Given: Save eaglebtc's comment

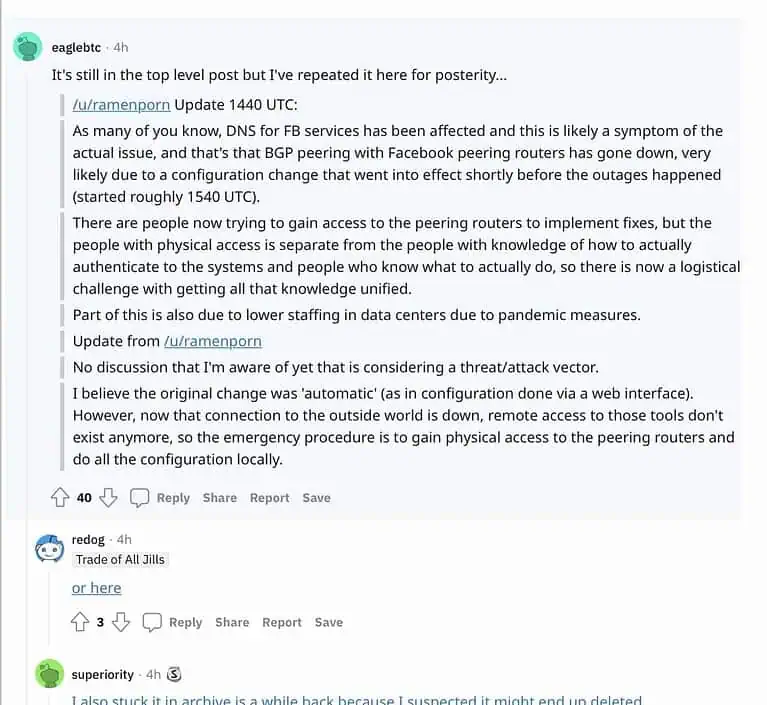Looking at the screenshot, I should (316, 497).
